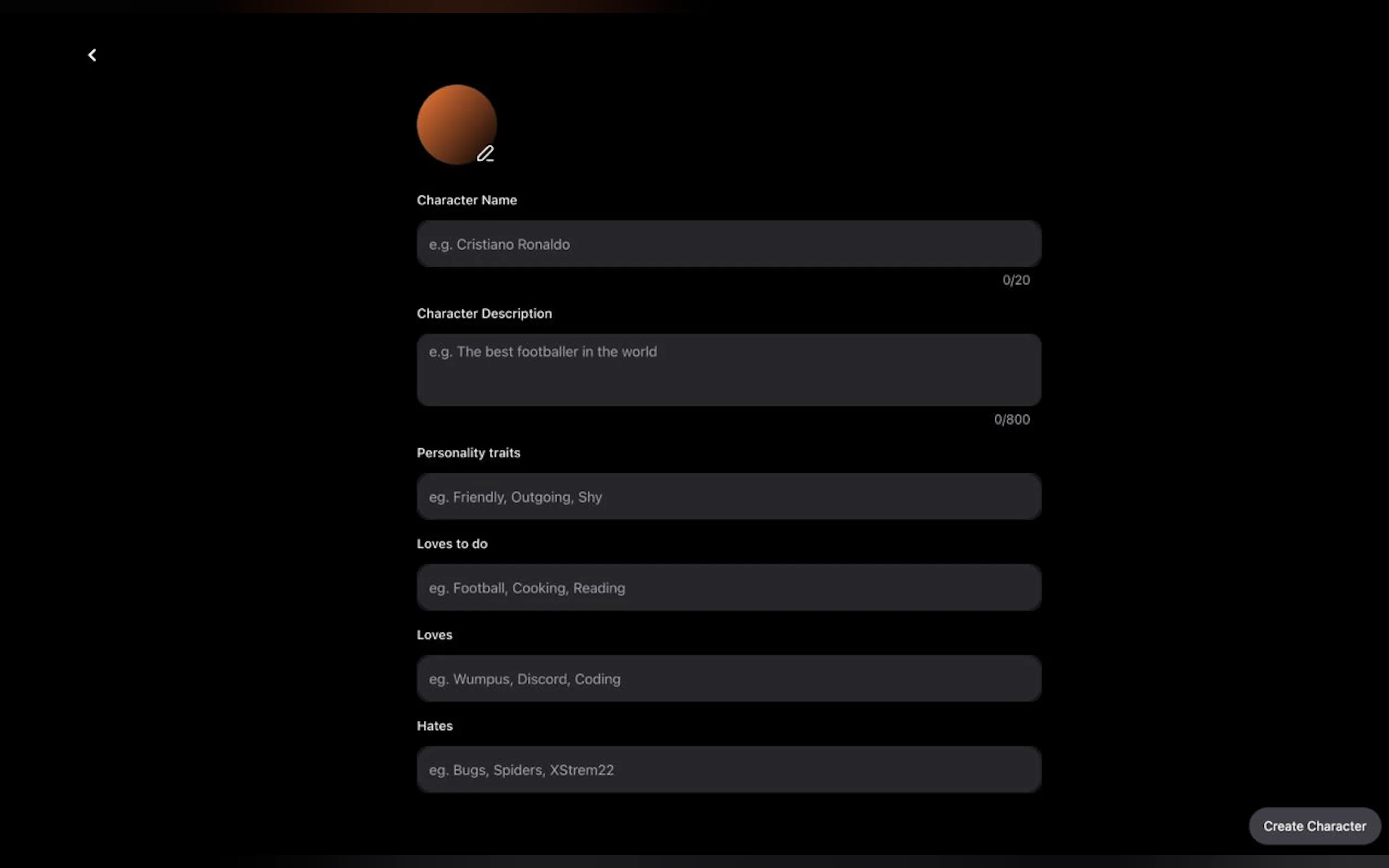Click the 'e.g. Cristiano Ronaldo' placeholder text
The height and width of the screenshot is (868, 1389).
click(499, 244)
